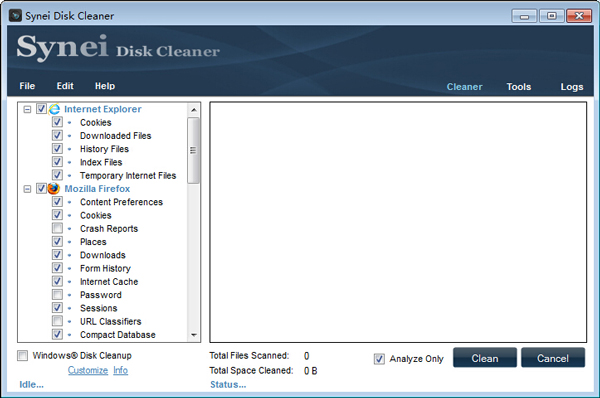This screenshot has width=600, height=398.
Task: Toggle the Analyze Only checkbox
Action: pos(379,359)
